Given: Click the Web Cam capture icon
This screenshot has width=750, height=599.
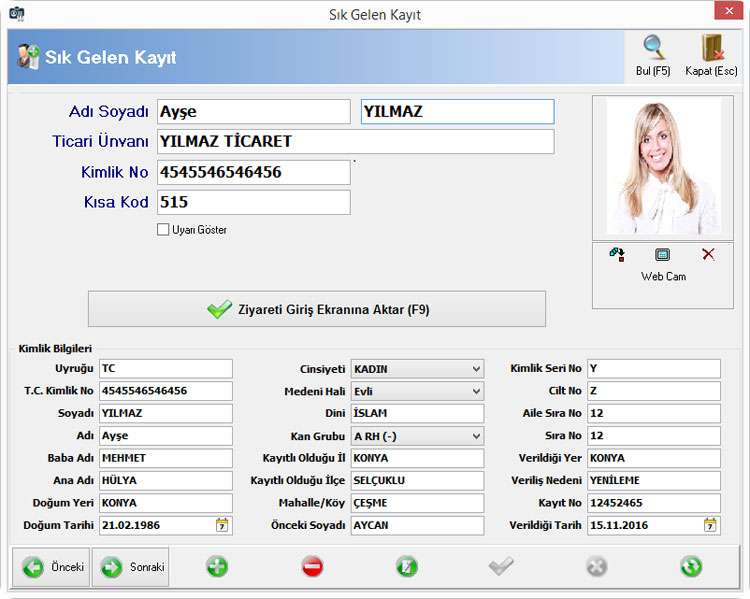Looking at the screenshot, I should pos(662,255).
